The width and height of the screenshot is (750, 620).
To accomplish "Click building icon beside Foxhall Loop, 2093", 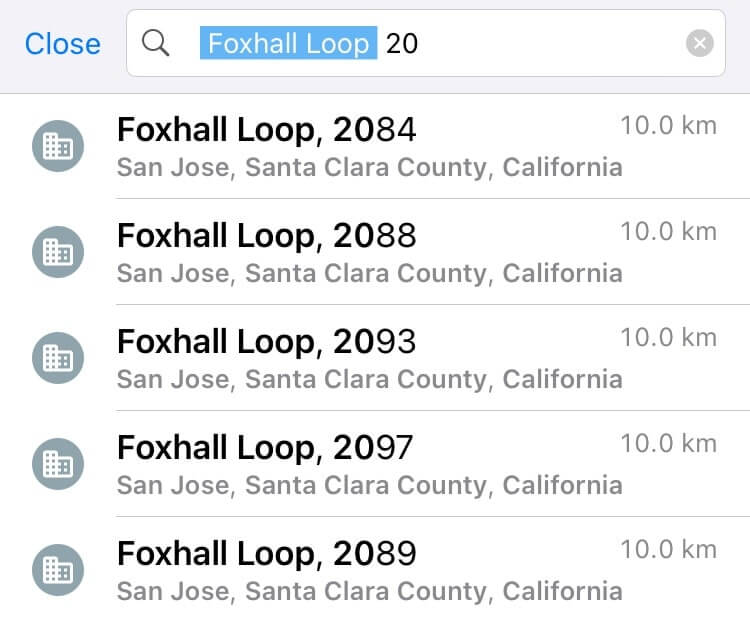I will 58,358.
